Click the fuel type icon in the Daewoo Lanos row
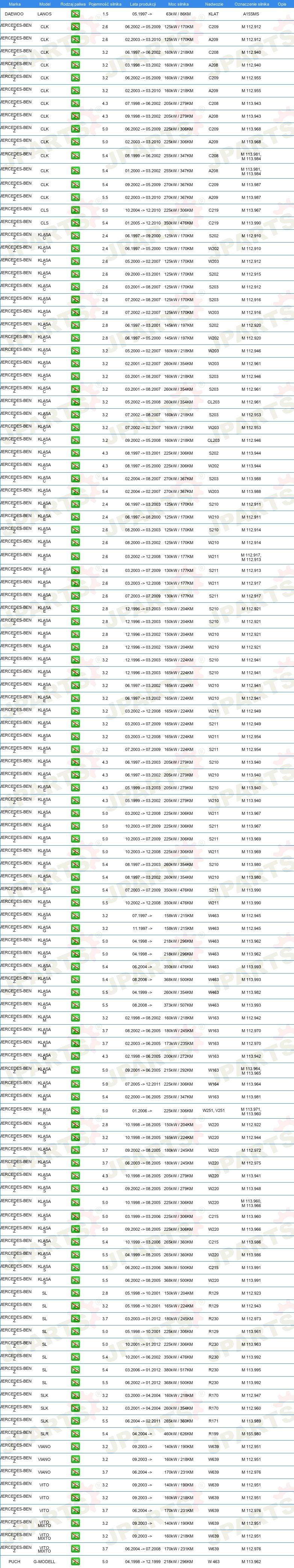This screenshot has width=294, height=1568. point(75,14)
